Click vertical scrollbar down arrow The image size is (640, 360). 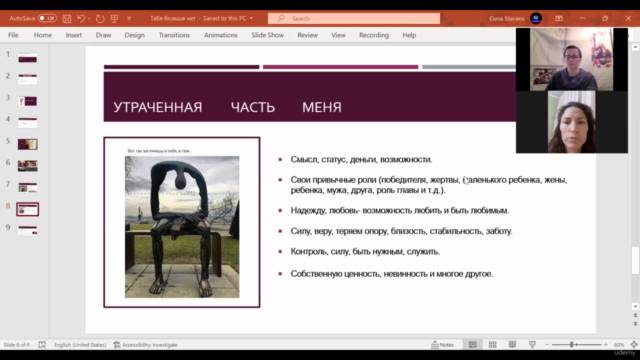[635, 307]
